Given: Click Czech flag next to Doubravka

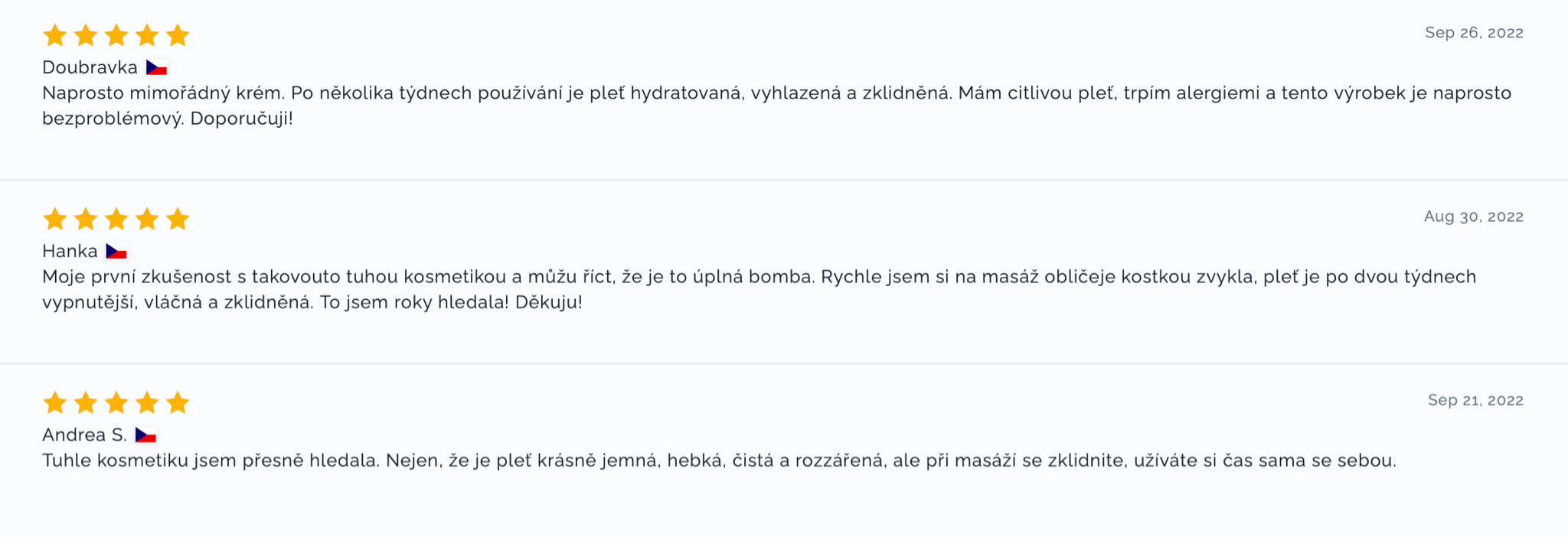Looking at the screenshot, I should pos(157,67).
